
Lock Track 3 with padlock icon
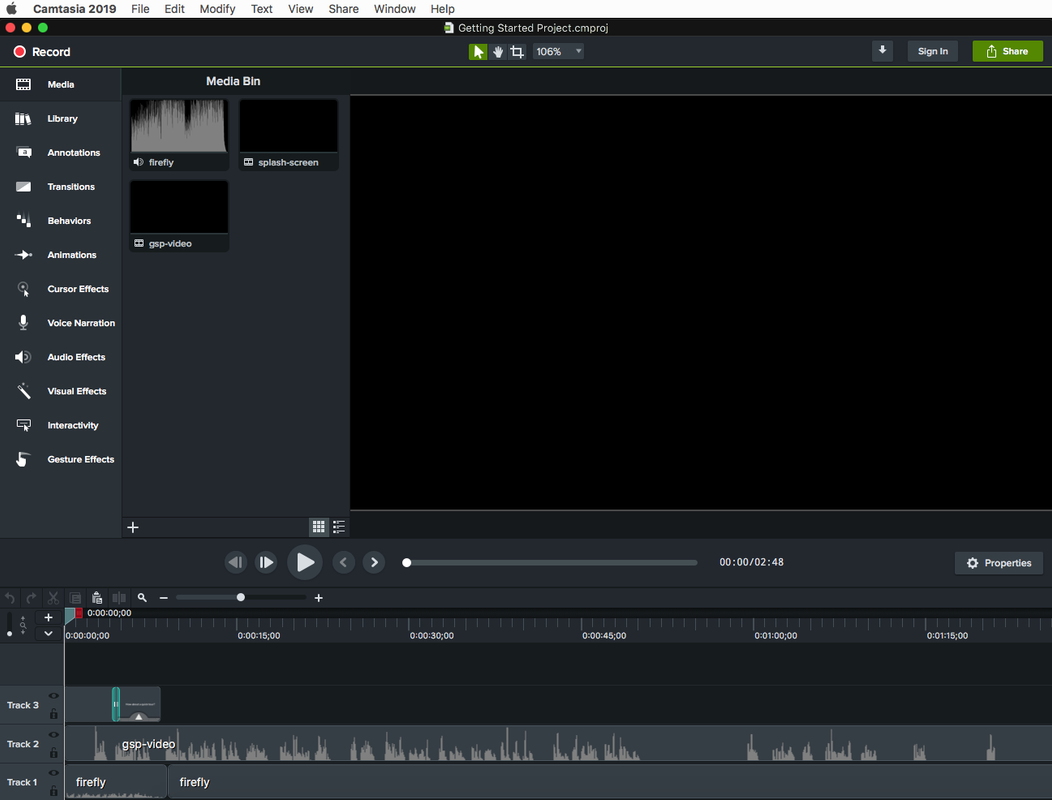pyautogui.click(x=54, y=713)
